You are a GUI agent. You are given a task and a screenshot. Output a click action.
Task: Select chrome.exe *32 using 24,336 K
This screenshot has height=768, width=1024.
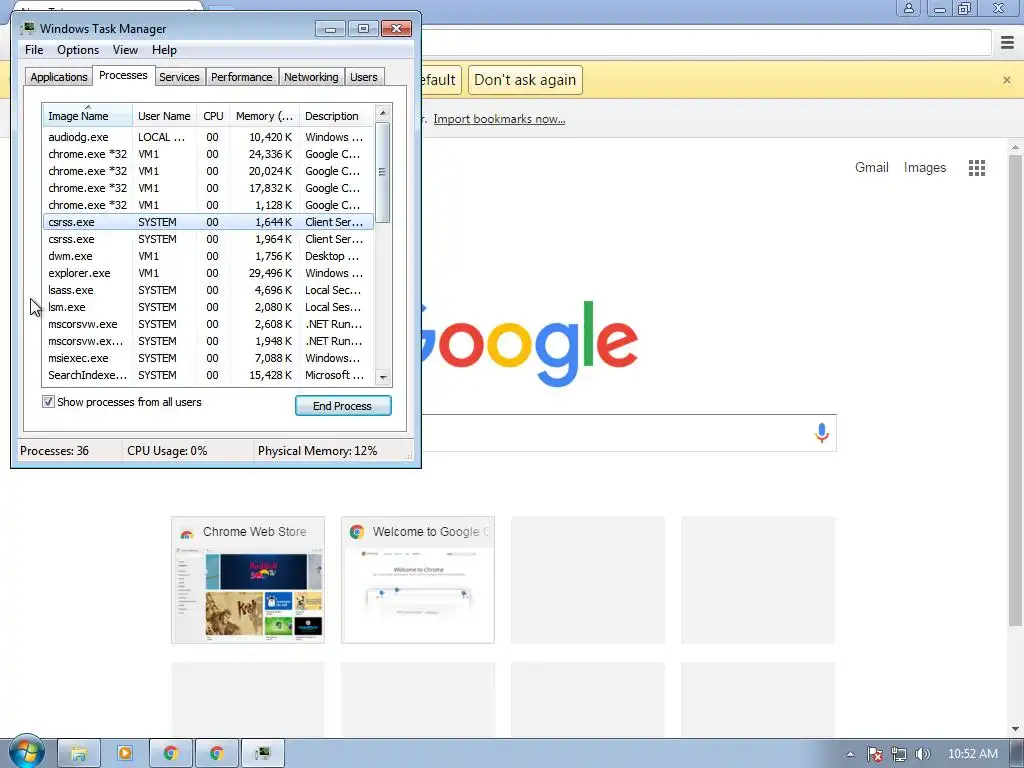click(x=208, y=154)
